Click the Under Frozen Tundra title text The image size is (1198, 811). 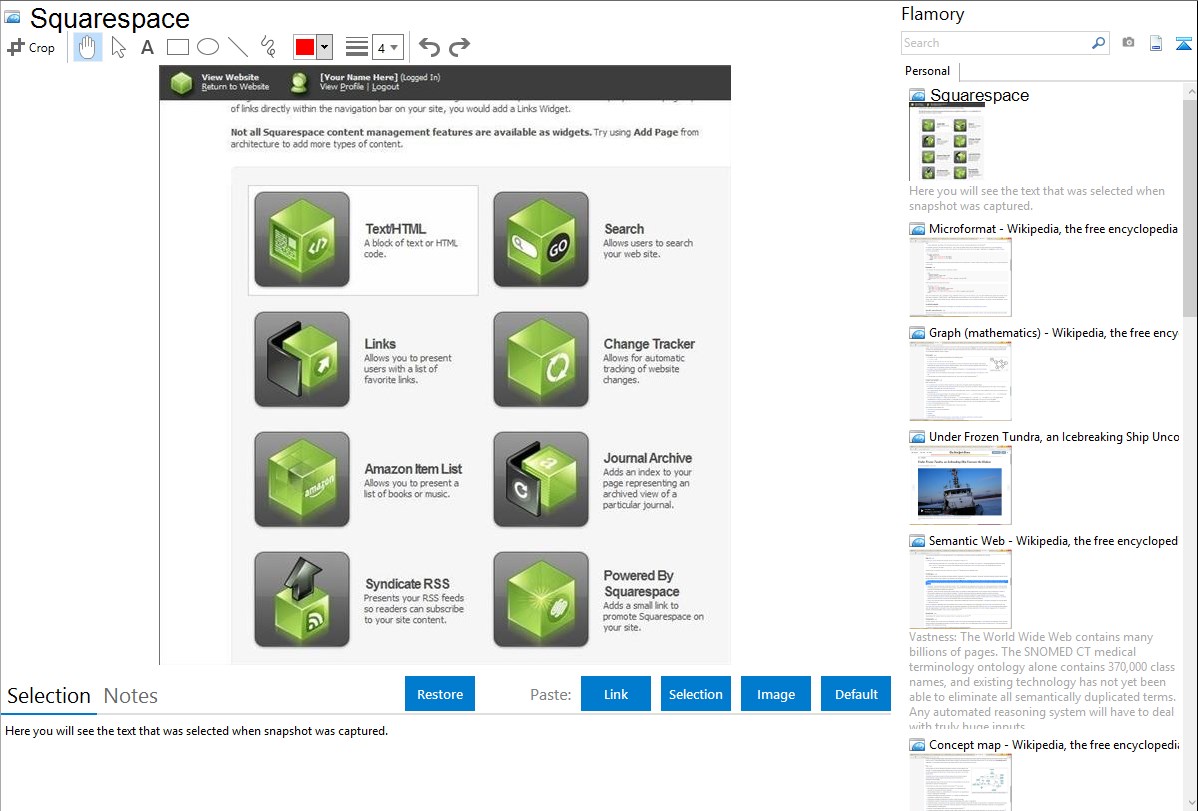pyautogui.click(x=1054, y=436)
